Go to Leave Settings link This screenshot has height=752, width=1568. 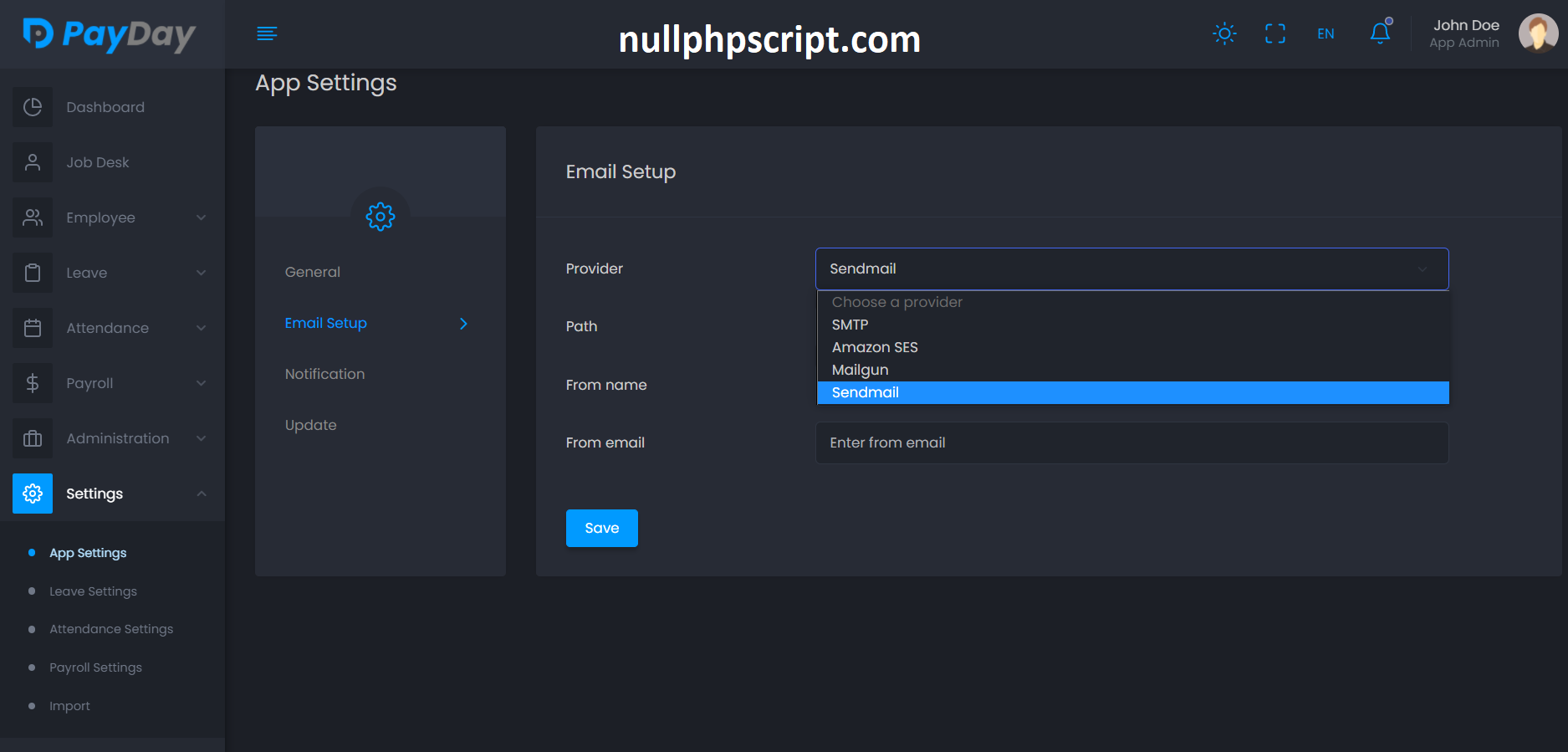pos(93,591)
